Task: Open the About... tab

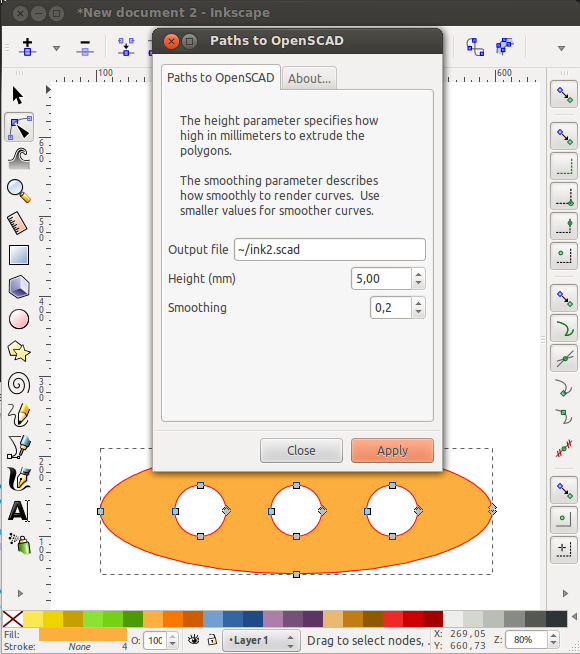Action: point(309,78)
